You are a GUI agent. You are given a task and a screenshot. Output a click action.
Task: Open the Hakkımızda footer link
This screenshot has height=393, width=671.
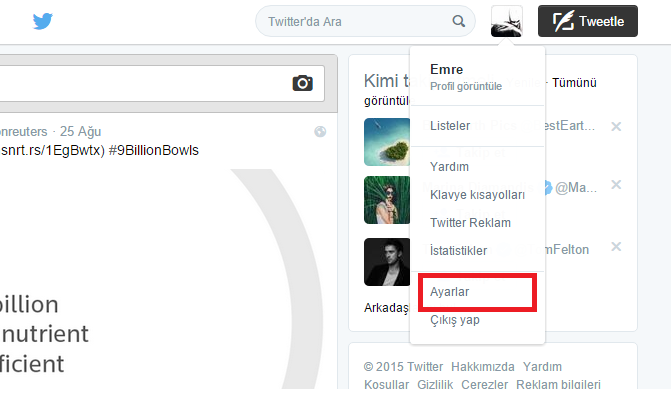pyautogui.click(x=483, y=367)
